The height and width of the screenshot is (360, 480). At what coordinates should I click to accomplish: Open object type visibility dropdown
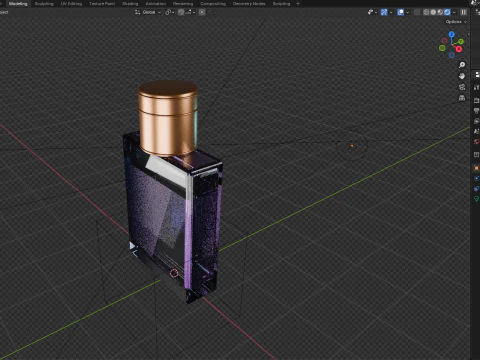372,12
